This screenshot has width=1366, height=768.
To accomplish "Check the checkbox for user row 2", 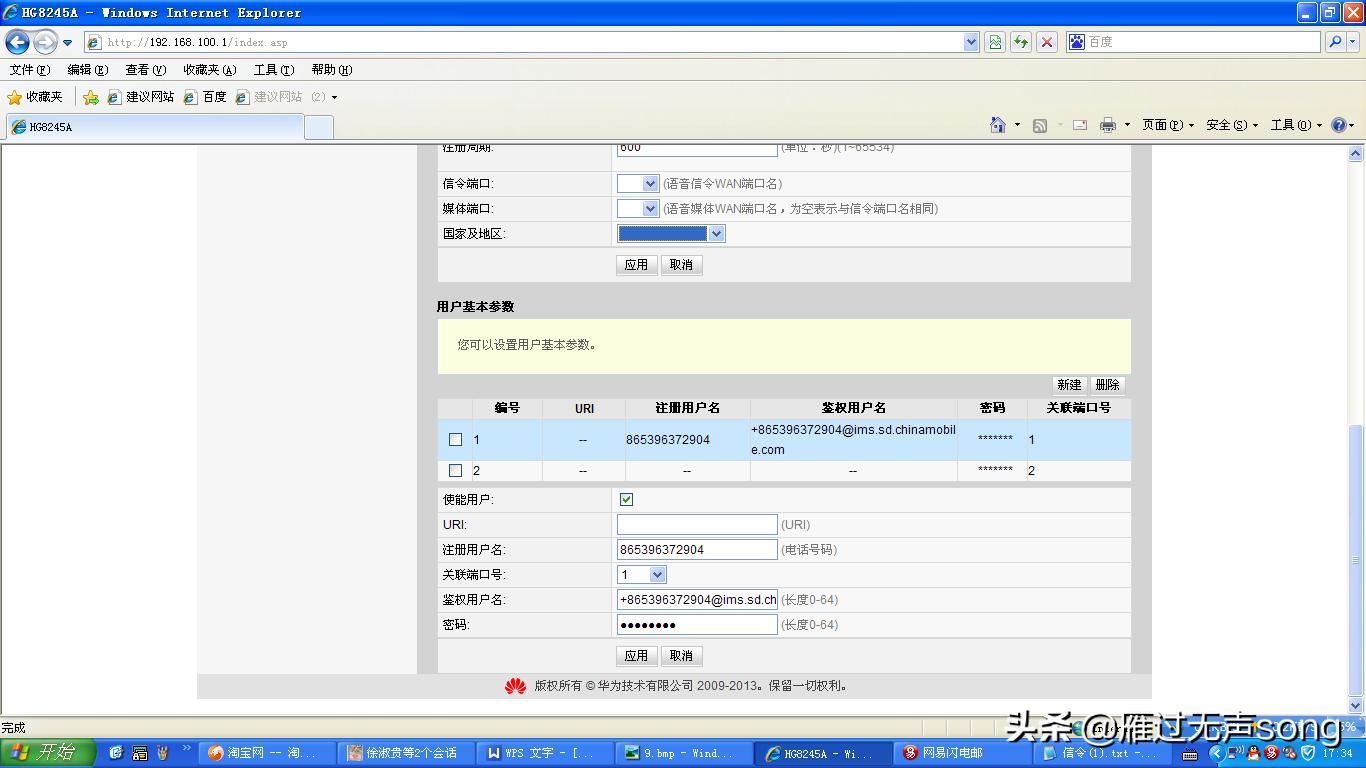I will click(x=455, y=470).
